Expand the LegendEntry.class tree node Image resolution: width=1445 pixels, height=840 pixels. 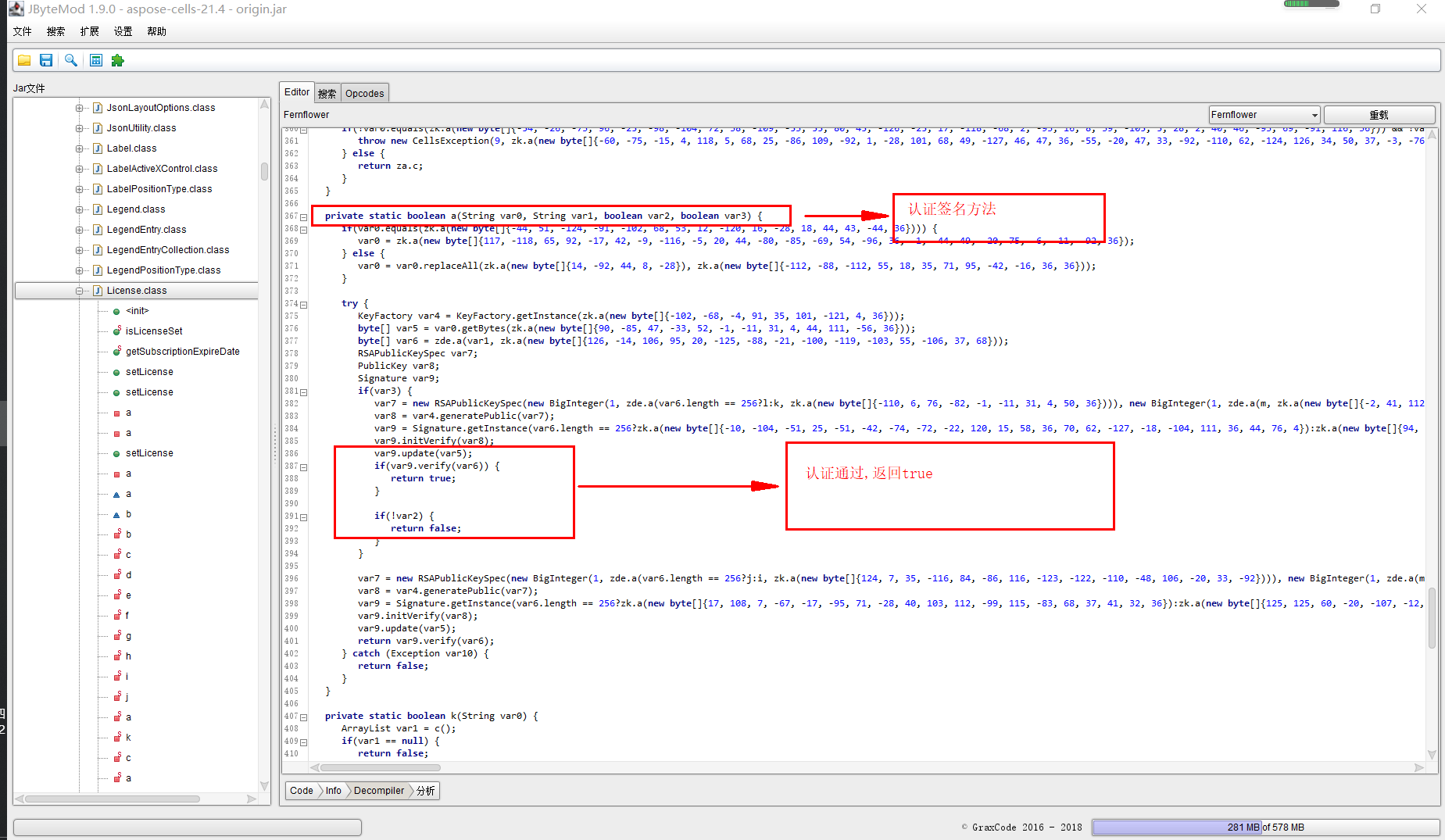(80, 229)
